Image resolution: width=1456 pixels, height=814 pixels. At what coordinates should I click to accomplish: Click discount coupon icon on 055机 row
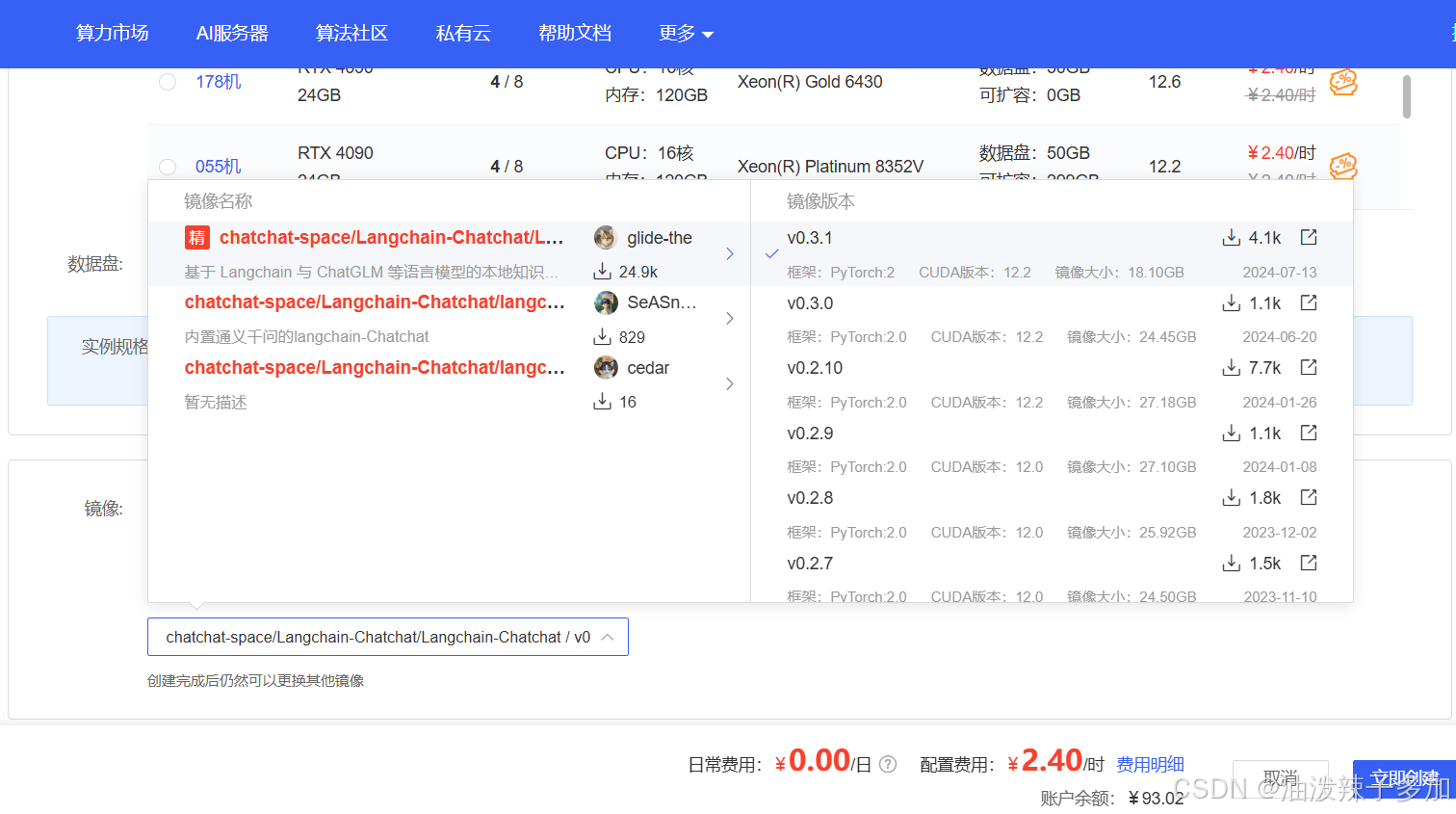point(1343,167)
